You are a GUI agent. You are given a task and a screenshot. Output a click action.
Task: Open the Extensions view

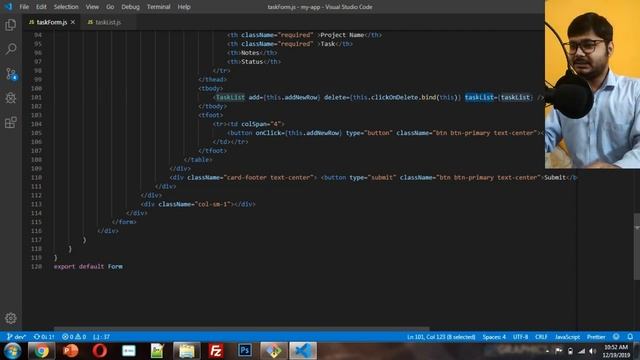(x=11, y=122)
